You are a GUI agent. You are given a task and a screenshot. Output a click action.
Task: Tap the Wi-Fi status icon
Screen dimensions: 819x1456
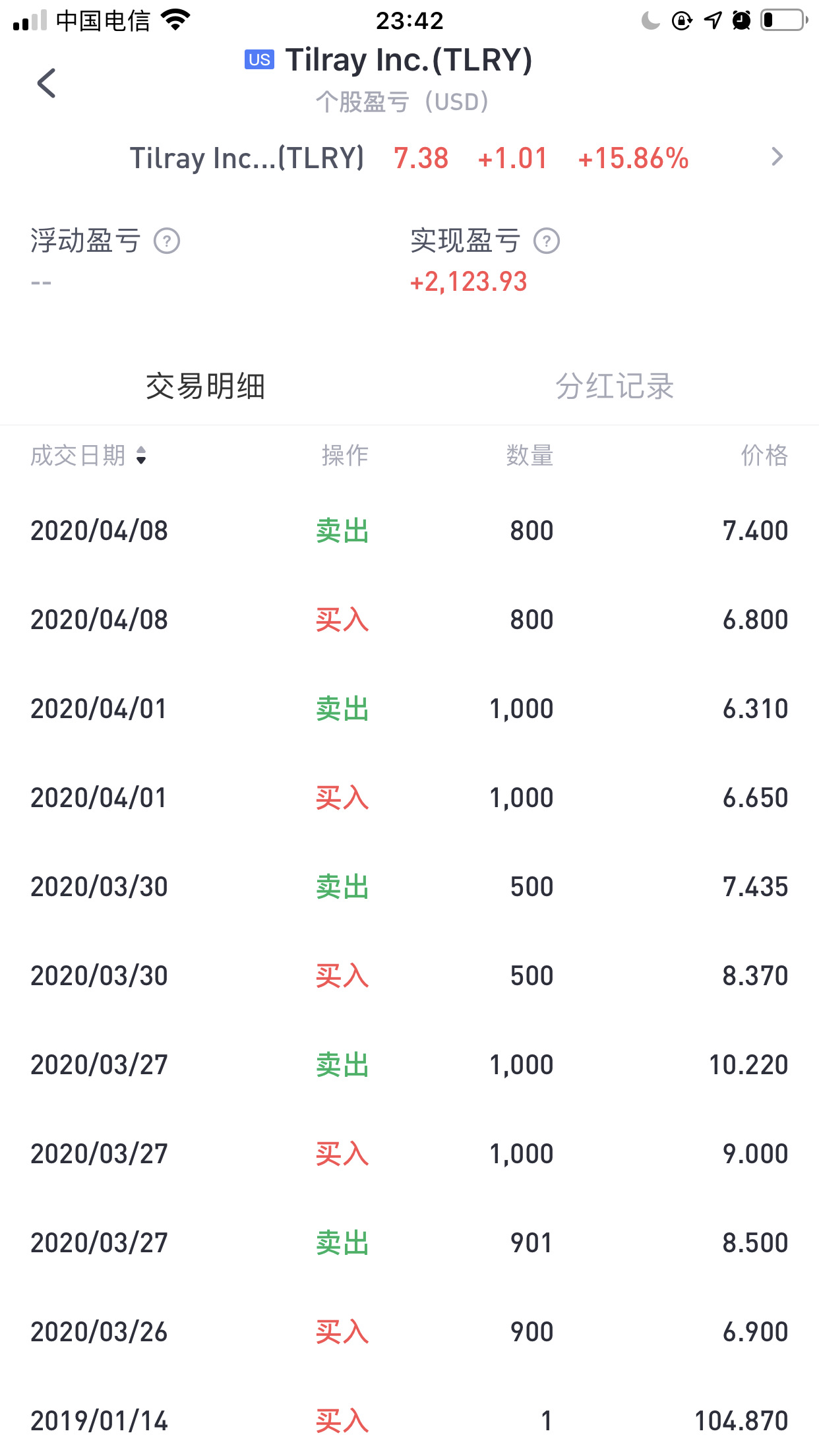tap(175, 20)
